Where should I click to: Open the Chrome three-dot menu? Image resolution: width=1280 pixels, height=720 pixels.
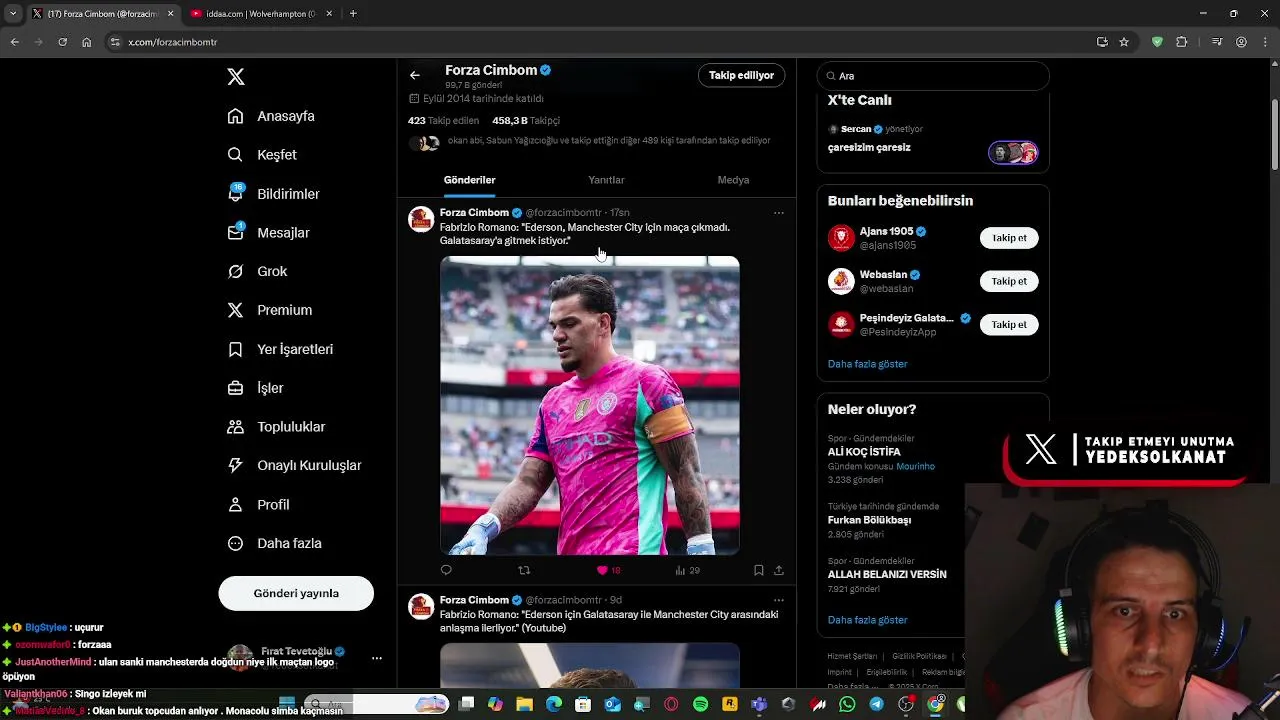click(1266, 42)
